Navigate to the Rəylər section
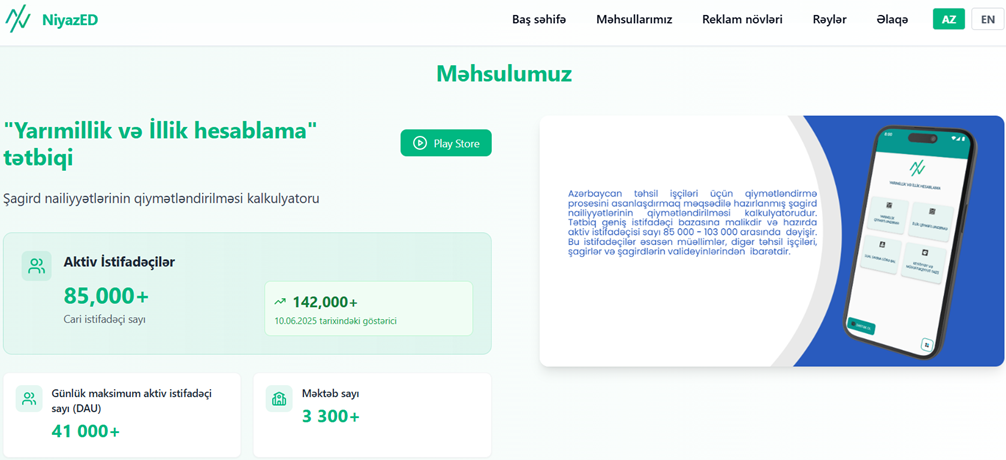1006x460 pixels. (x=829, y=20)
